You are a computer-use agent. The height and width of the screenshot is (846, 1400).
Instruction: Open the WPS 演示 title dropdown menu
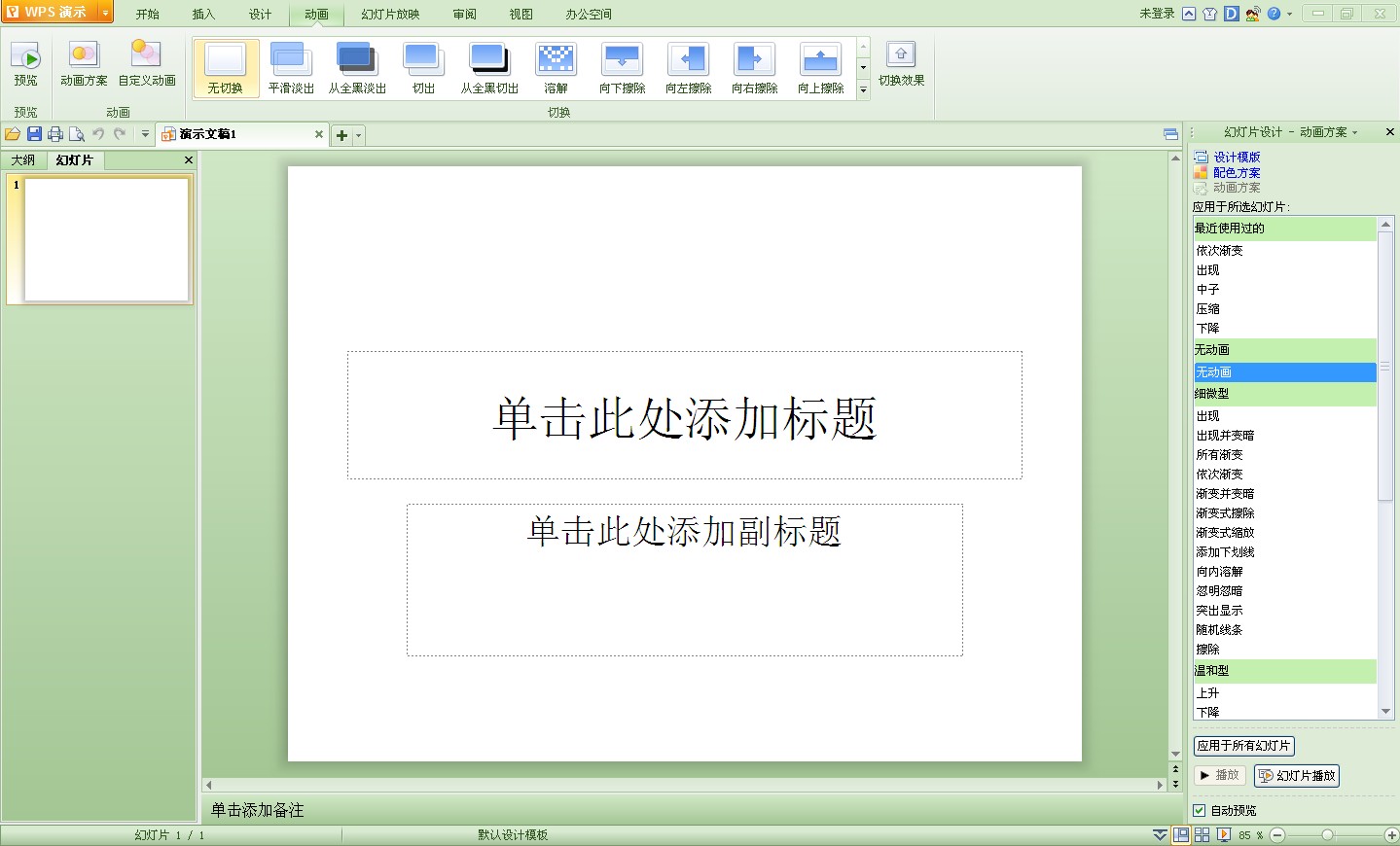tap(104, 13)
